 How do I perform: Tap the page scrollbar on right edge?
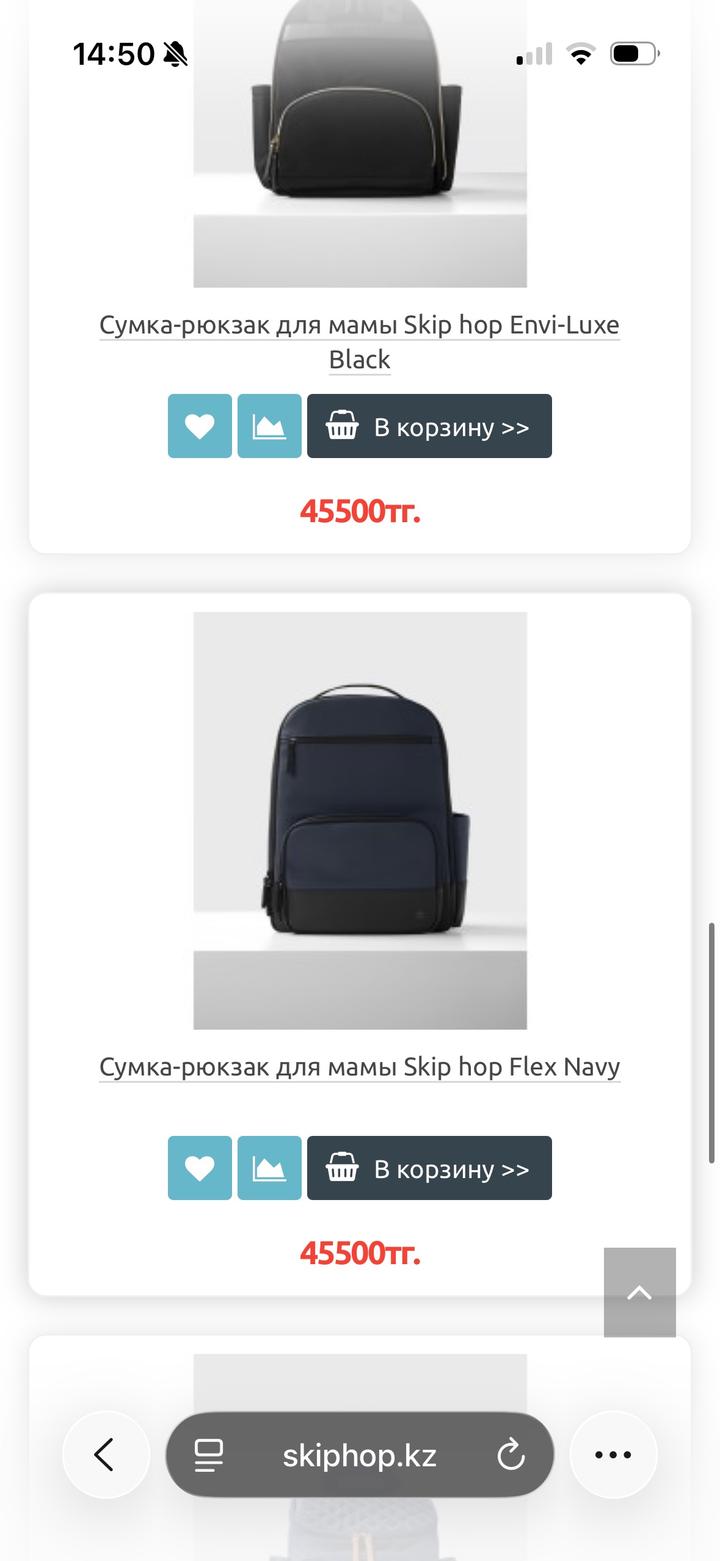[x=712, y=1043]
